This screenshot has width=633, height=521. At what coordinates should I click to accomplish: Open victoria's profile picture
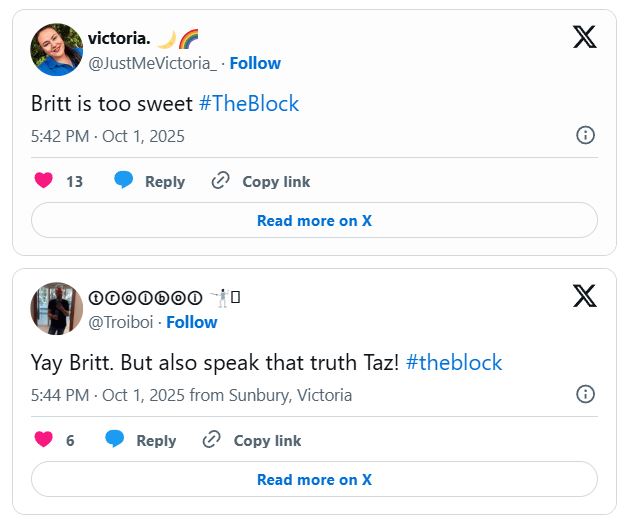point(57,50)
